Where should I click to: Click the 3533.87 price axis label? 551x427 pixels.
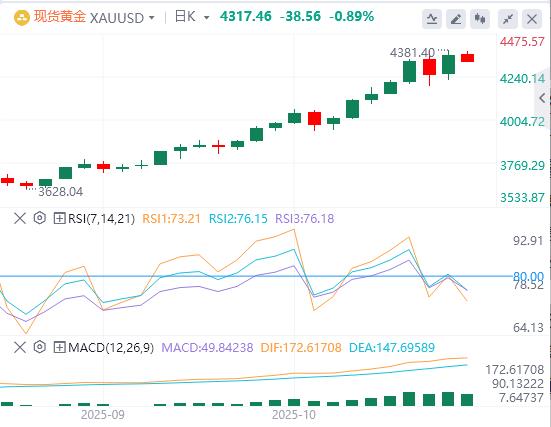[522, 198]
